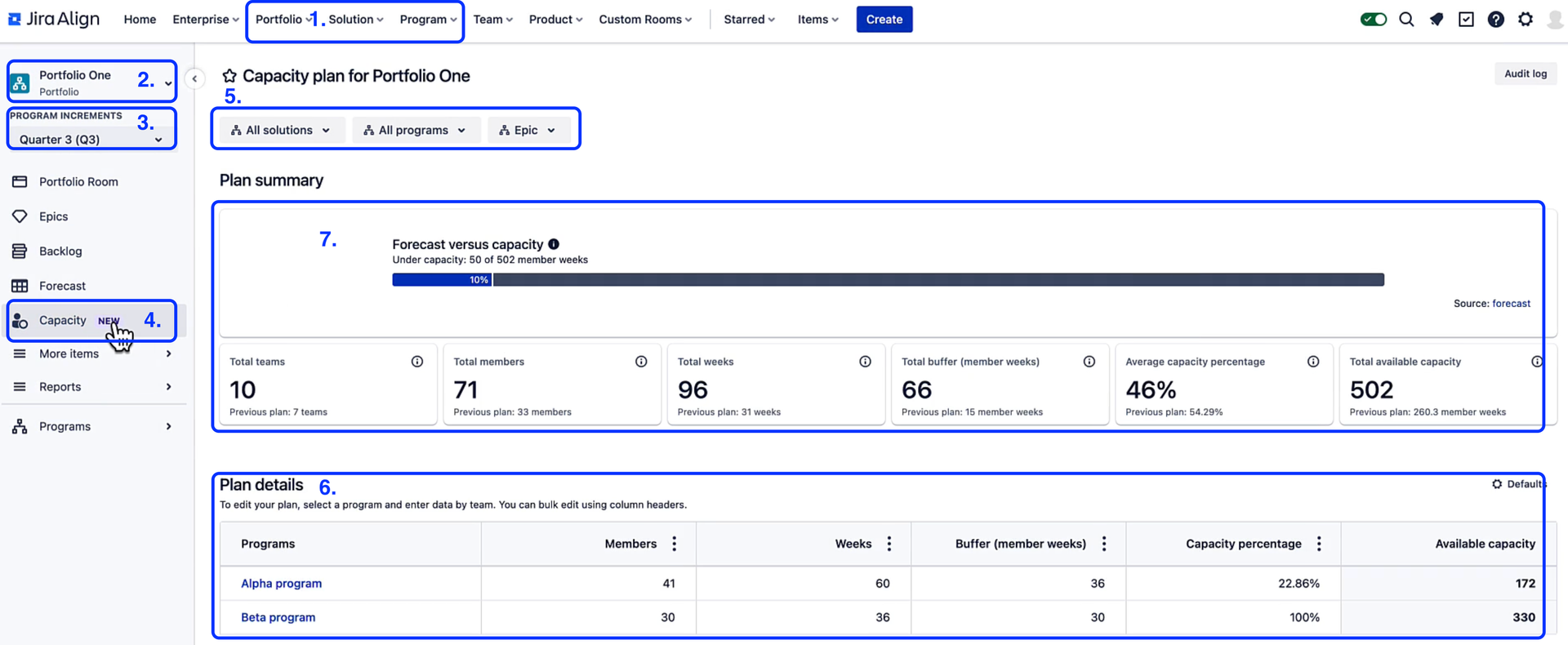Open the help question mark icon
The height and width of the screenshot is (645, 1568).
coord(1496,19)
